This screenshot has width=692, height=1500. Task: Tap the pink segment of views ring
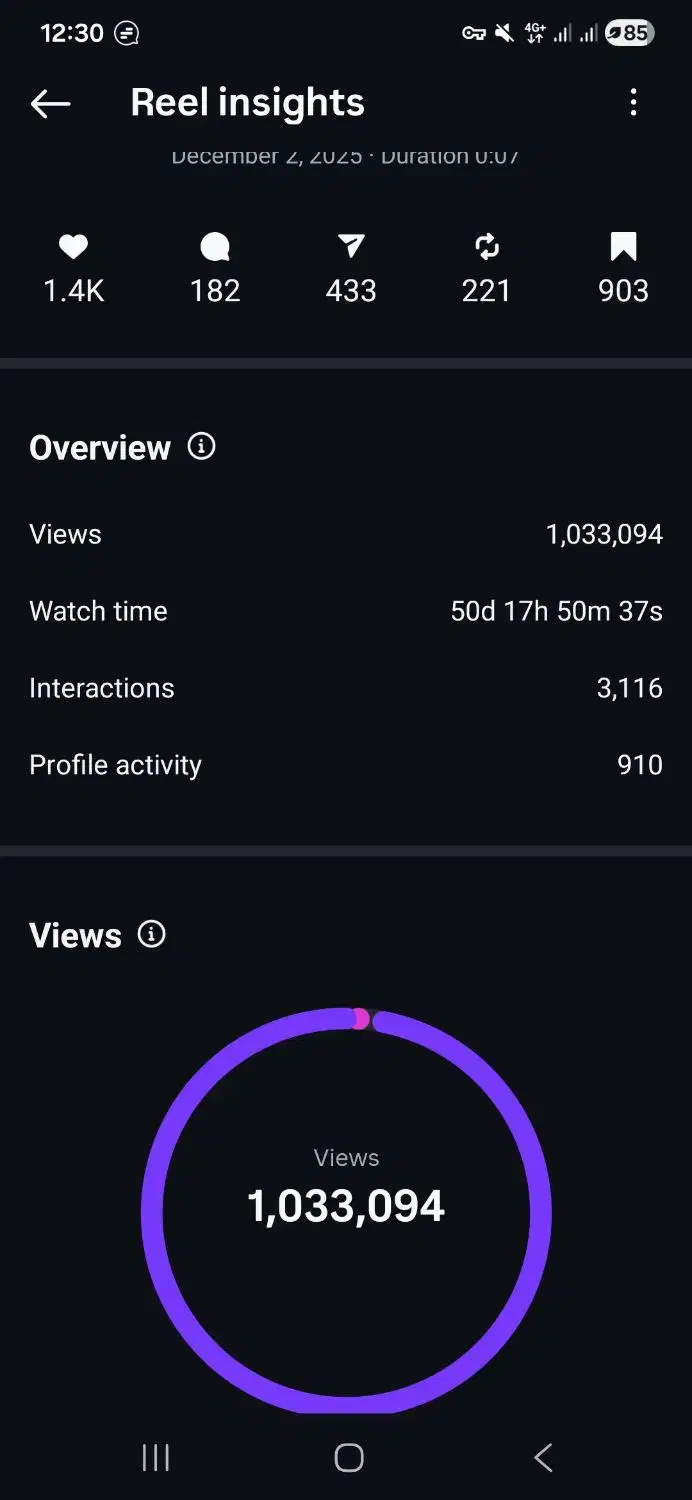(360, 1019)
